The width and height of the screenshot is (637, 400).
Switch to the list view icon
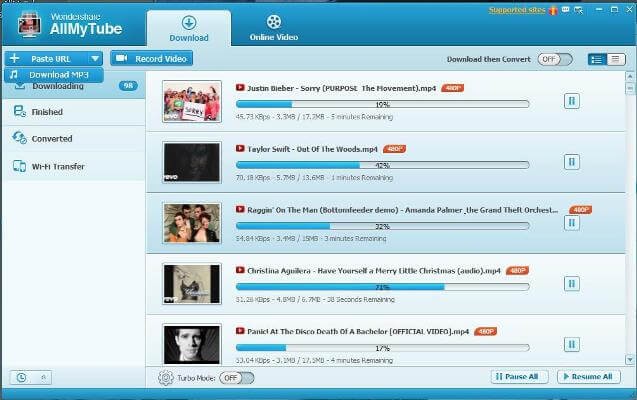(x=597, y=59)
